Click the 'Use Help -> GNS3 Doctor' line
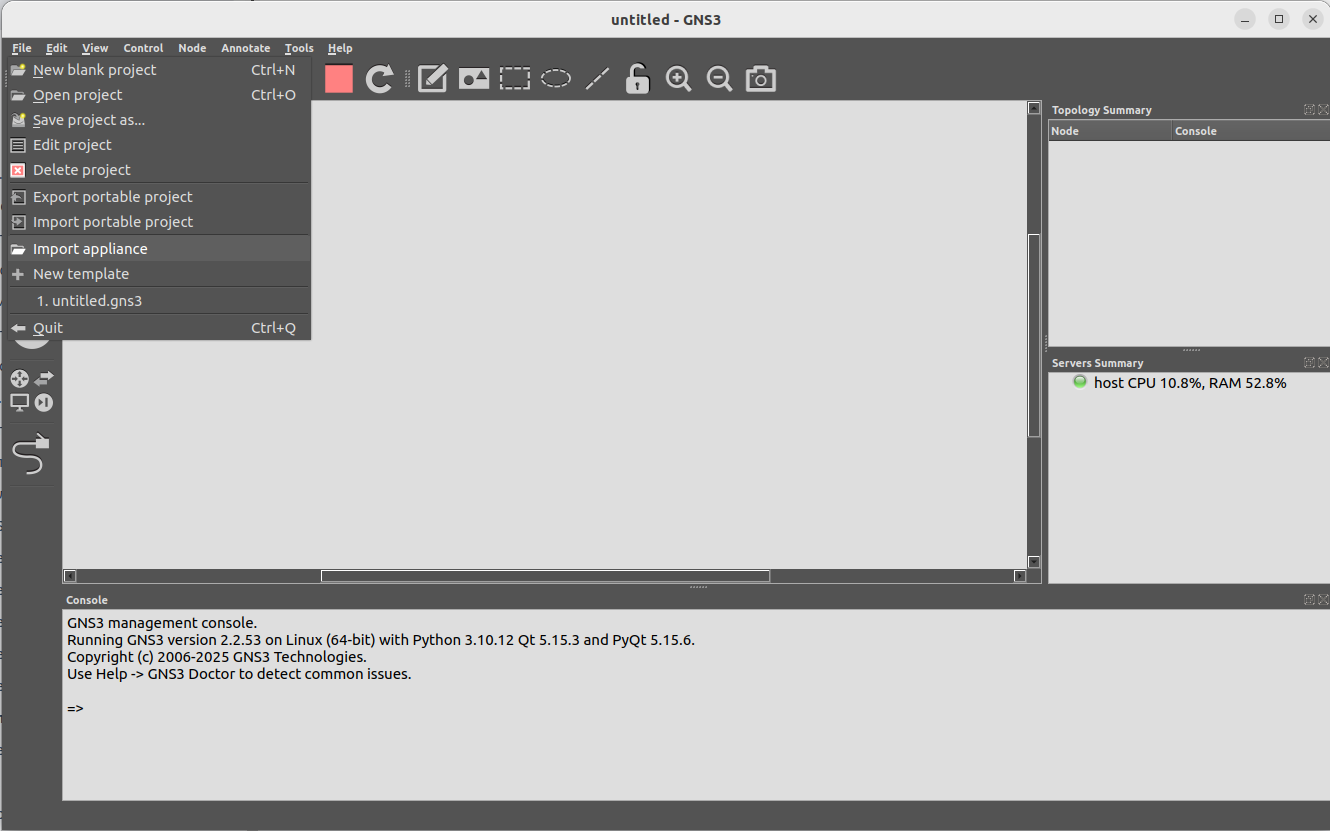 point(239,674)
